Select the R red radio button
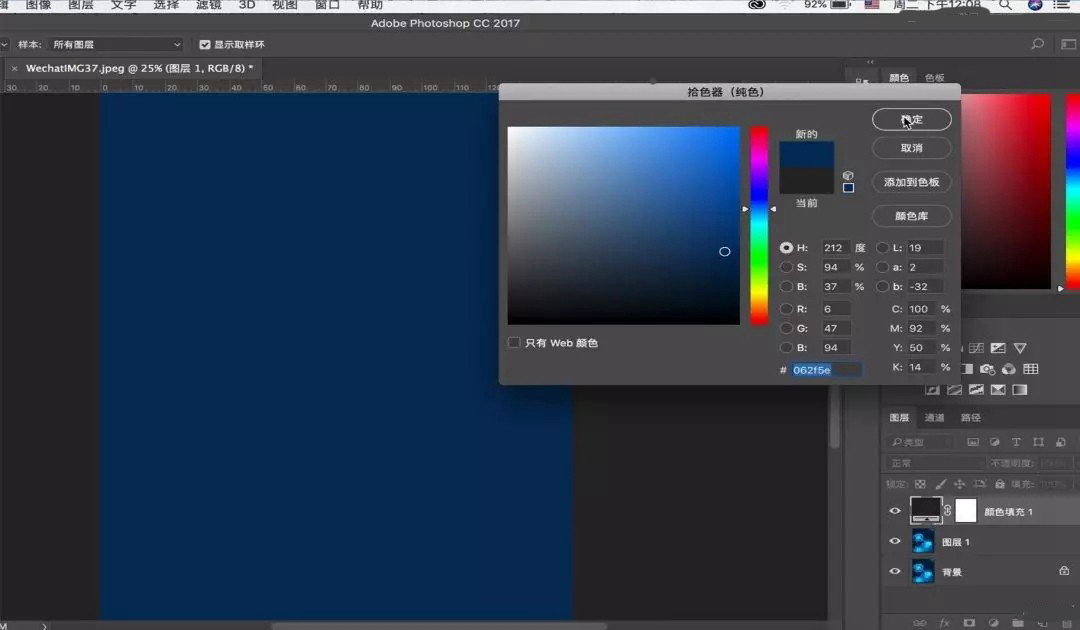 786,308
